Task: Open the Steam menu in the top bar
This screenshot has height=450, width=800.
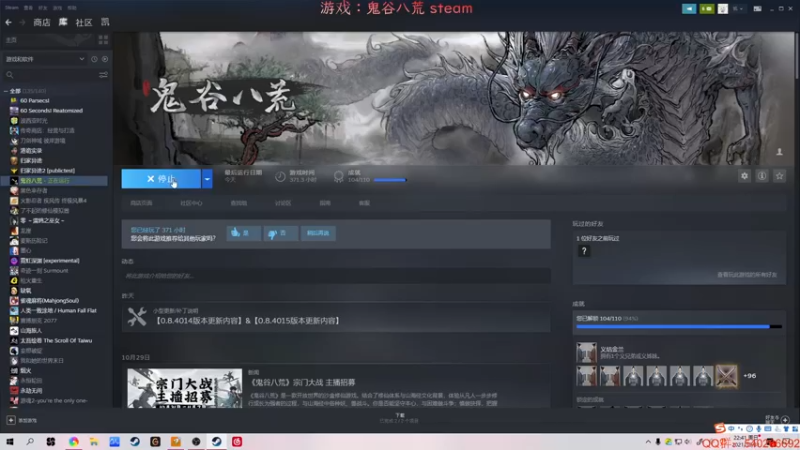Action: tap(12, 8)
